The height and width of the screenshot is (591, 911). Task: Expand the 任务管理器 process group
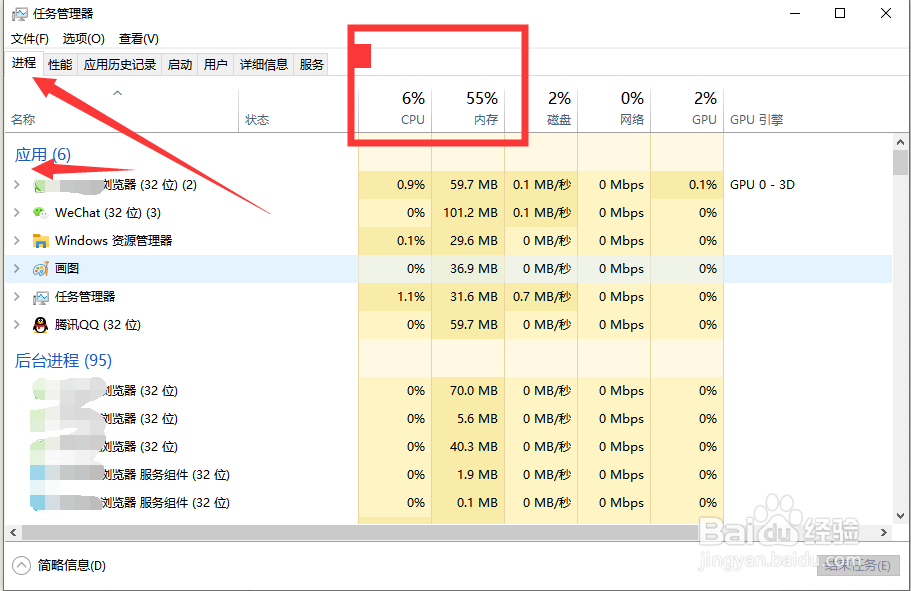click(x=17, y=297)
